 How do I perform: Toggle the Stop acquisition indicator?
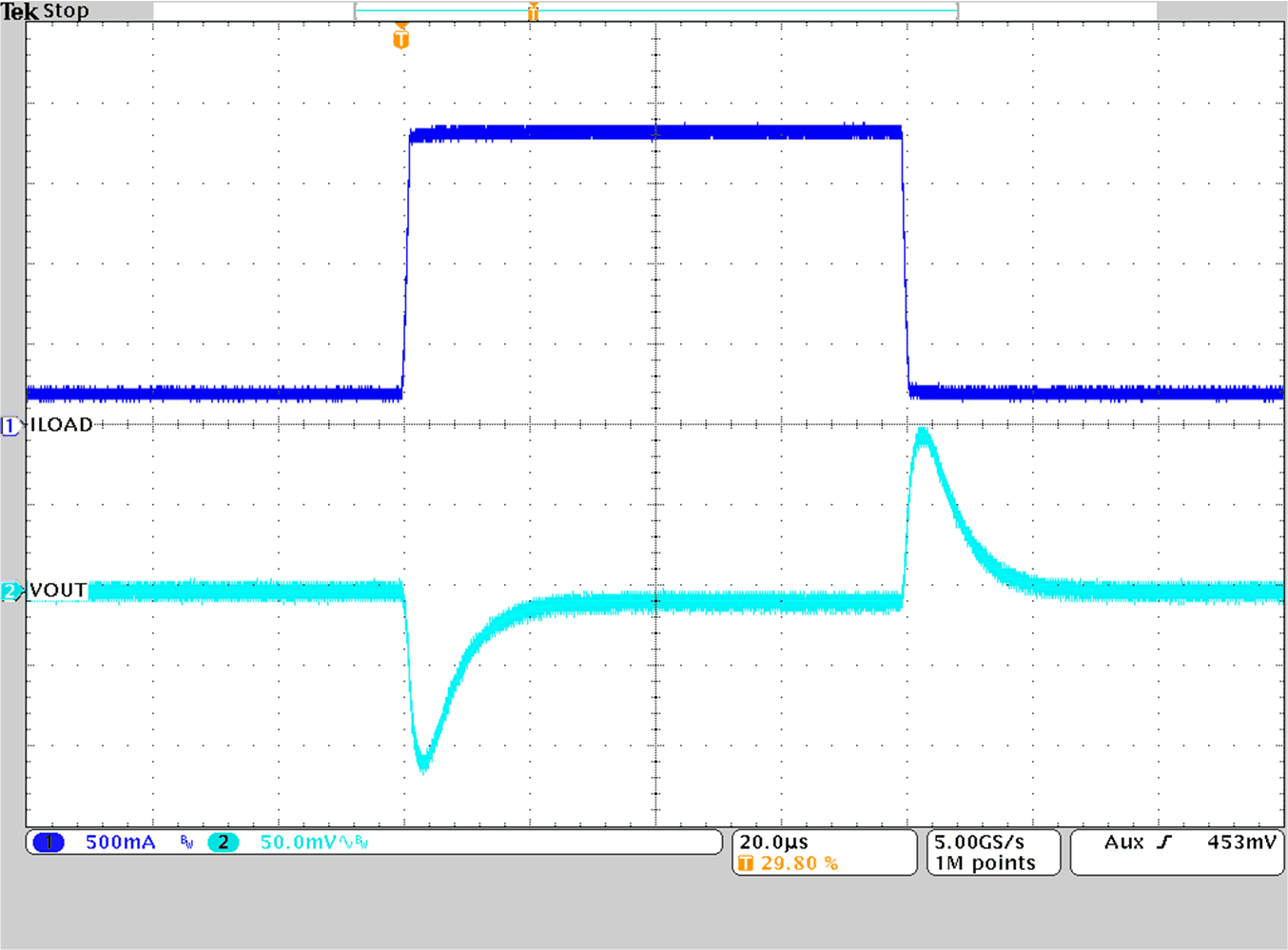click(66, 11)
